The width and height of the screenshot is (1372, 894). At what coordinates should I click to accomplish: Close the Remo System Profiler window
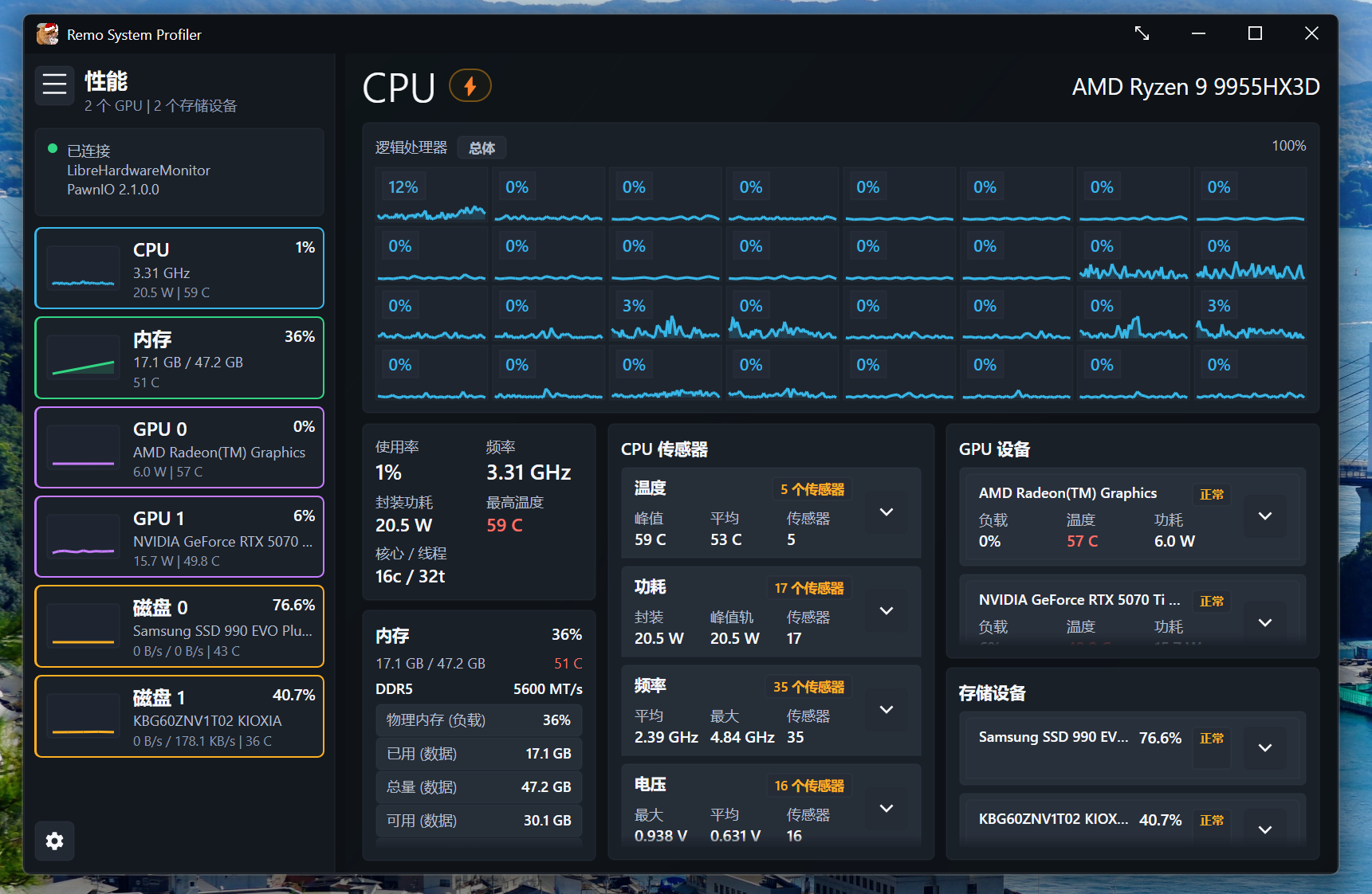pos(1311,33)
